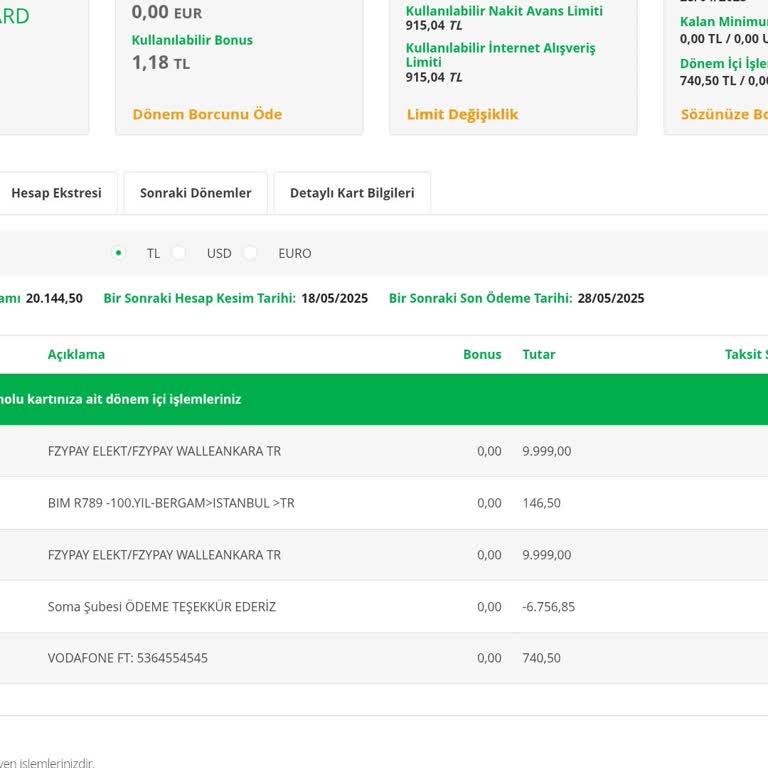This screenshot has height=768, width=768.
Task: Switch to the Sonraki Dönemler tab
Action: click(195, 193)
